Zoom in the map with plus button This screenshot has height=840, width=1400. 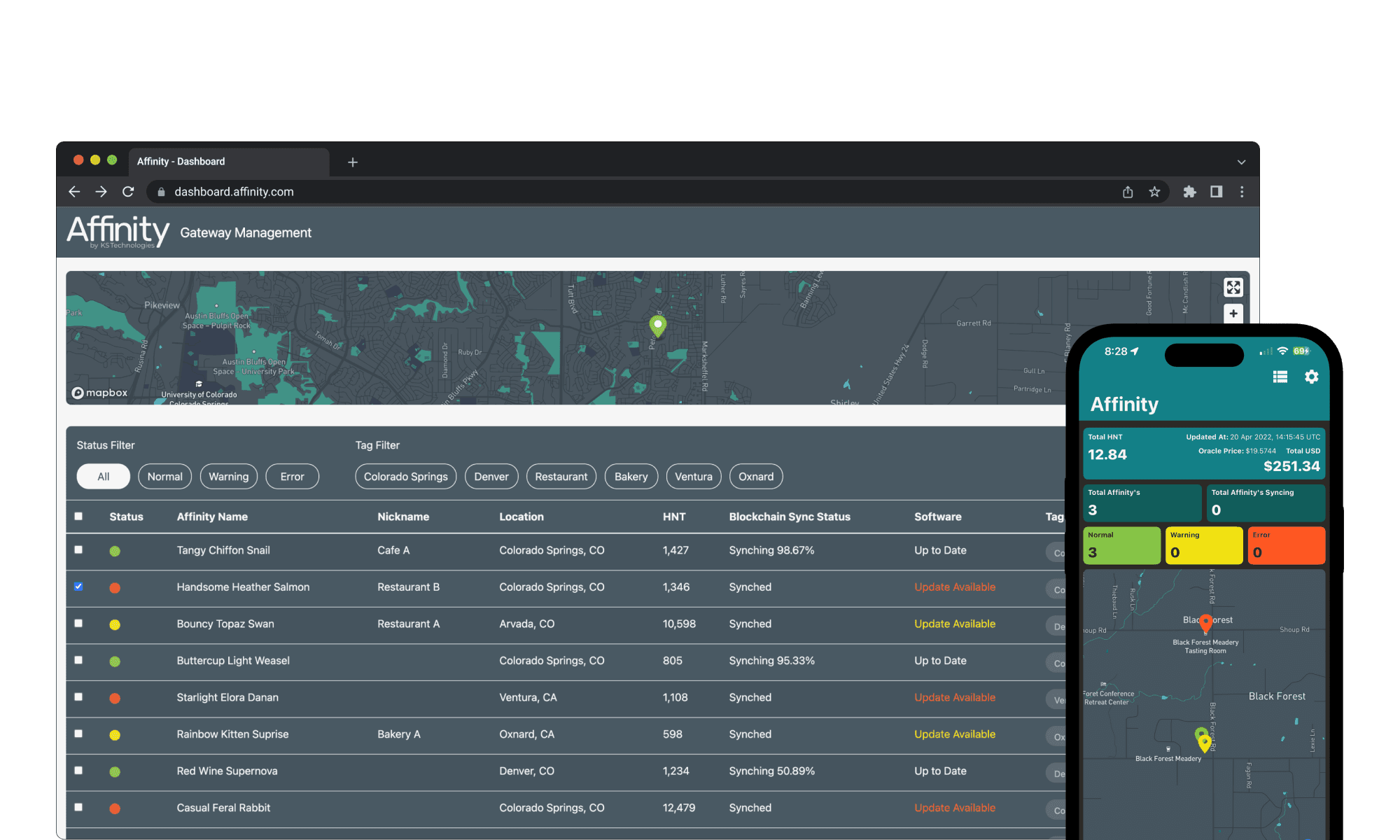(1233, 314)
